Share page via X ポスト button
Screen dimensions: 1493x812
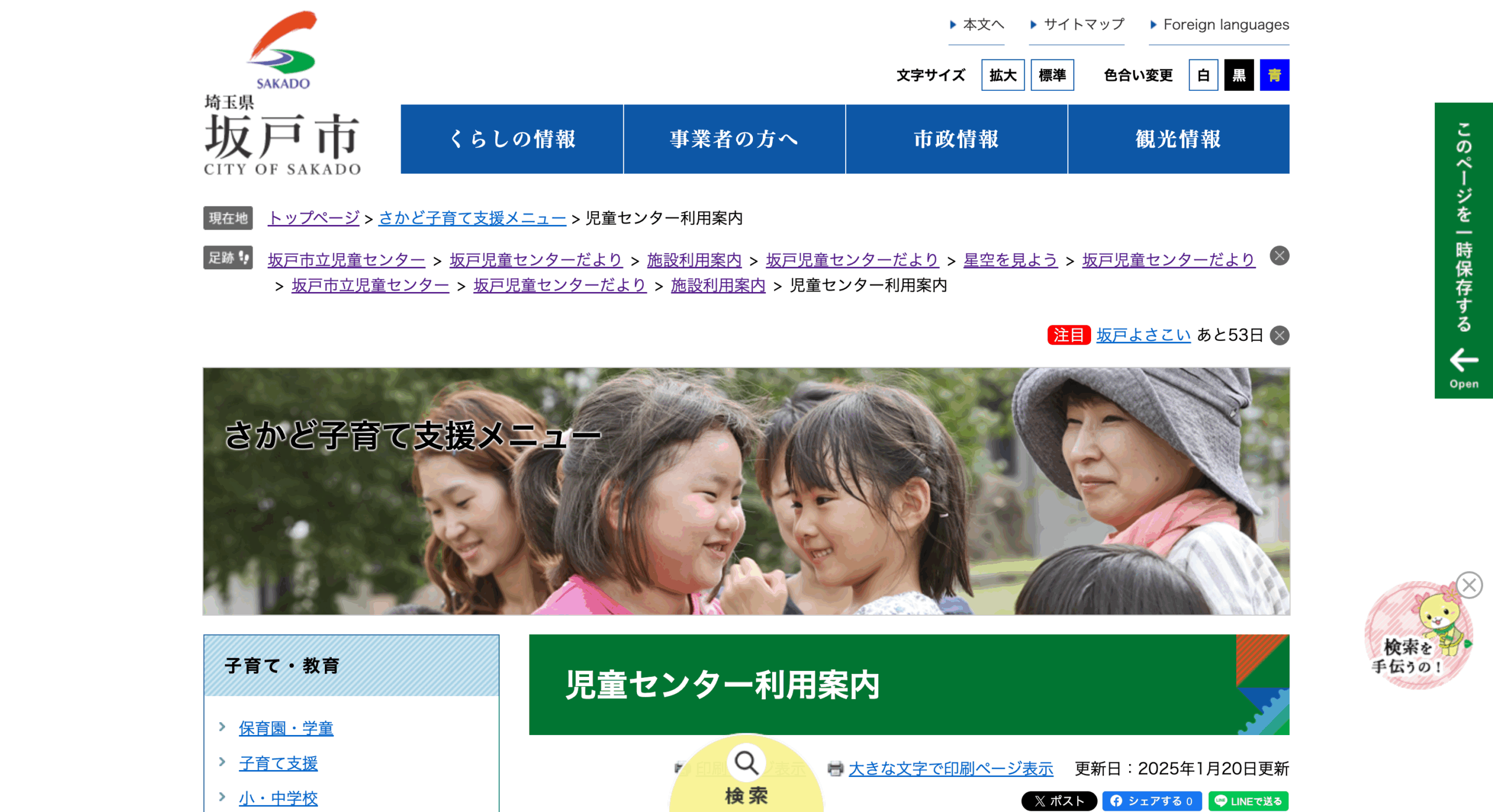(1059, 801)
